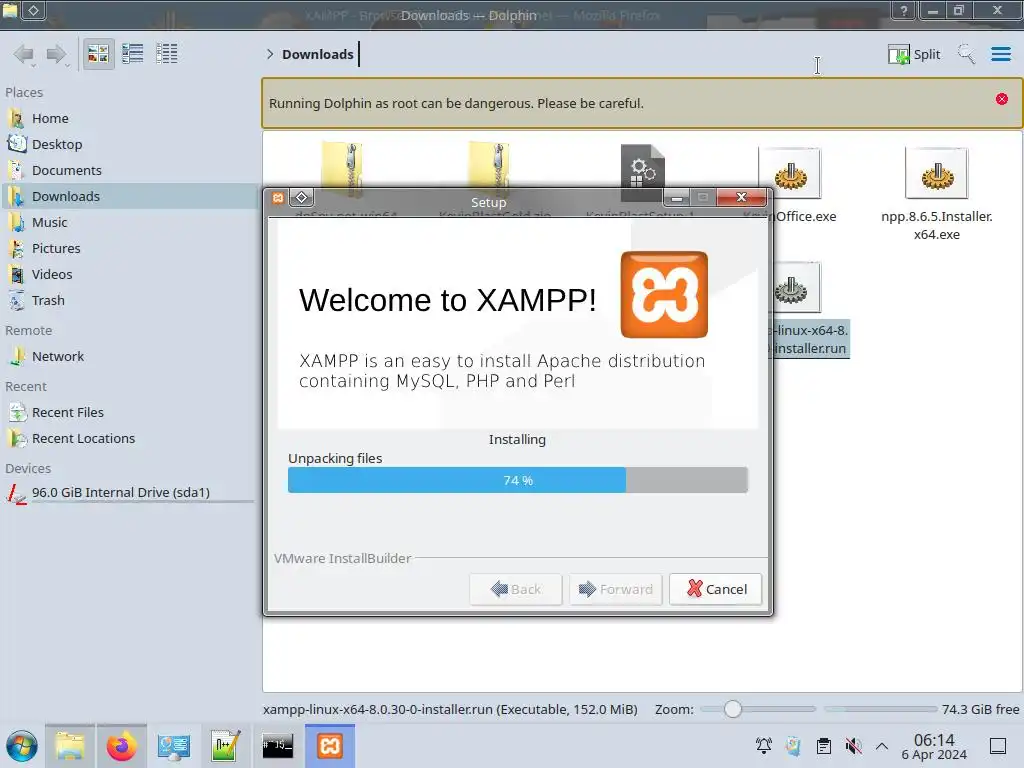Screen dimensions: 1024x768
Task: Select npp.8.6.5.Installer.x64.exe file icon
Action: (x=936, y=173)
